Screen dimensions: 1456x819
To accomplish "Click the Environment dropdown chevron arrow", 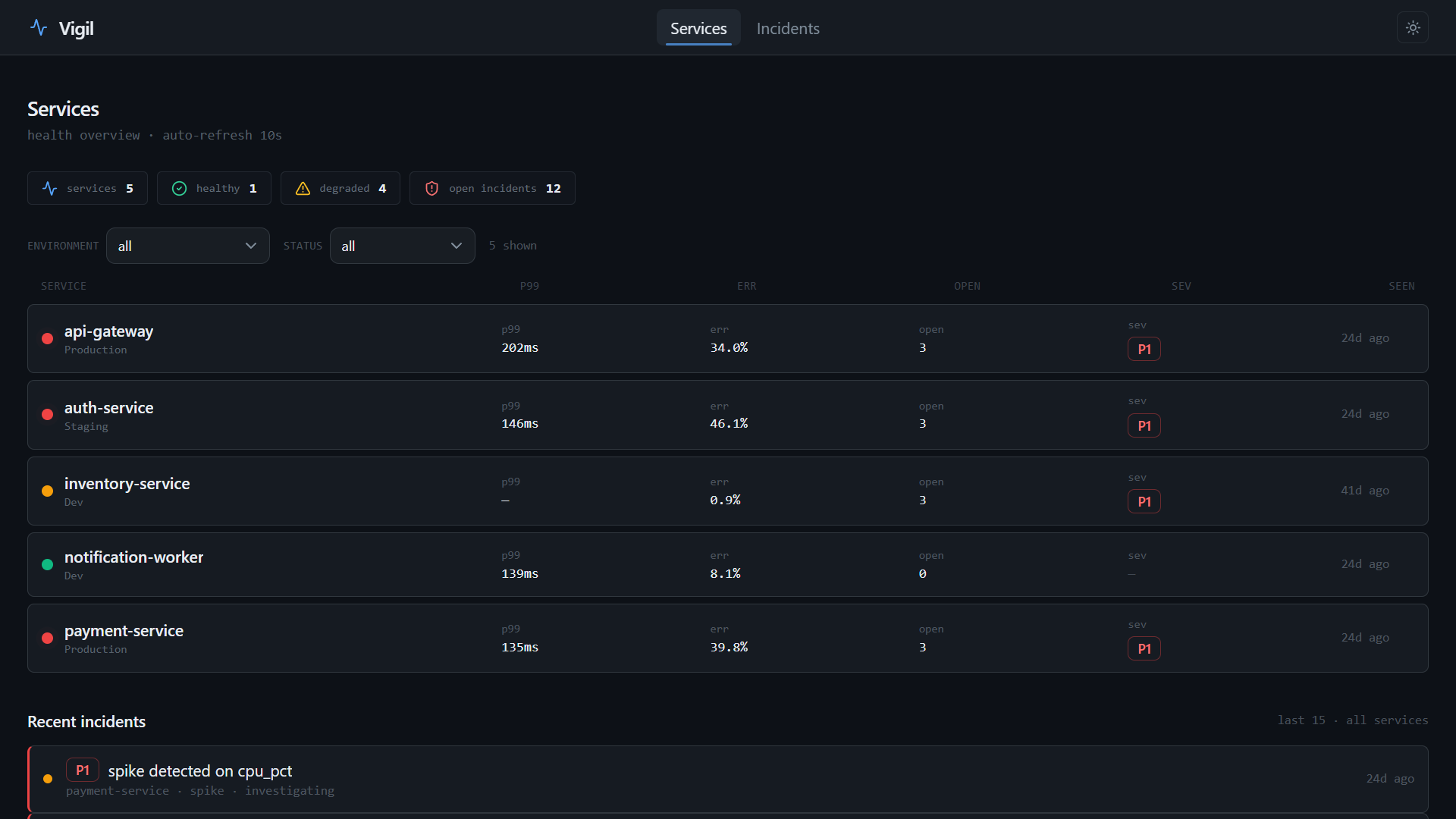I will (x=251, y=246).
